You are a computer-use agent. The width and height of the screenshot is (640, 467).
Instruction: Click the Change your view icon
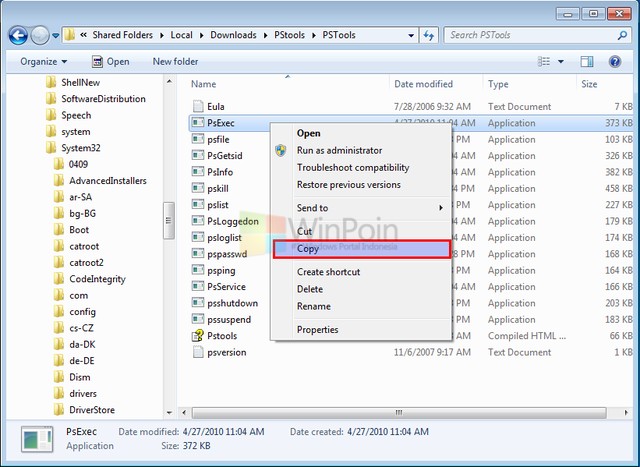544,62
